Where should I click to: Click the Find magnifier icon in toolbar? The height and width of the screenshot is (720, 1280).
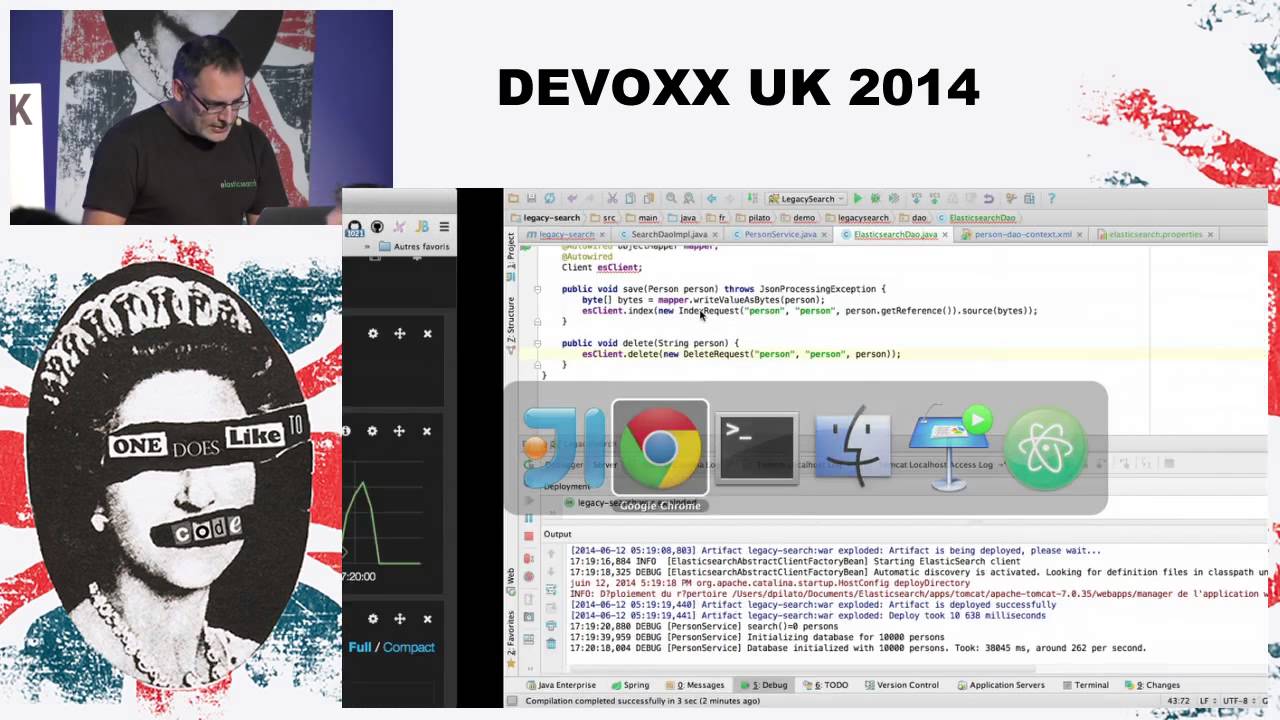(672, 199)
